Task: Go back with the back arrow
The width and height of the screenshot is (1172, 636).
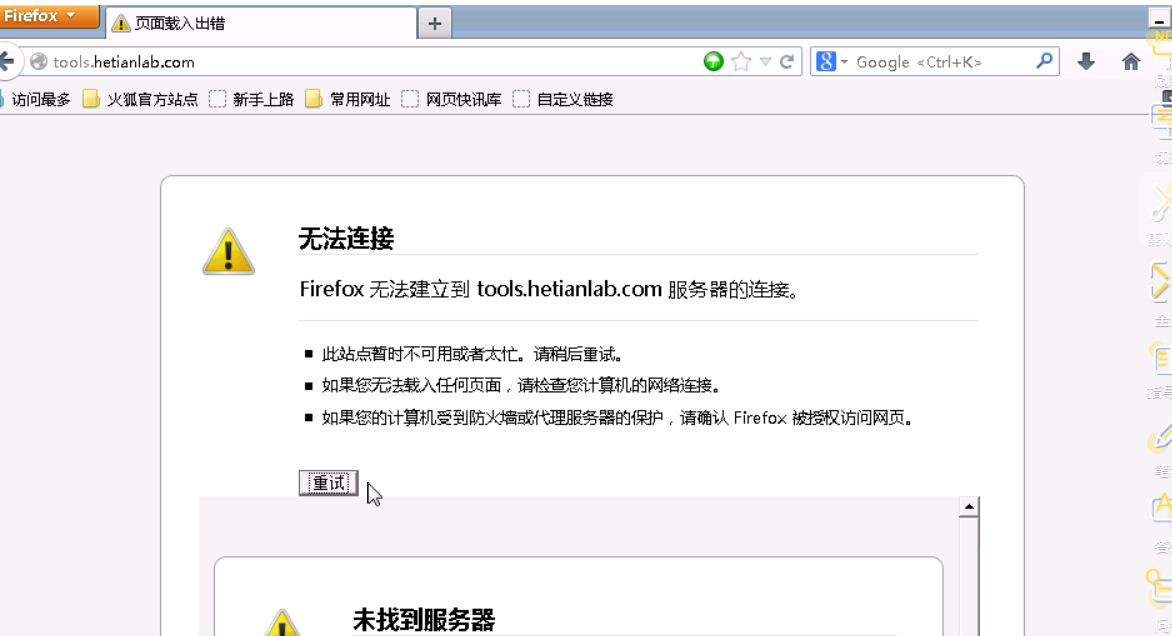Action: pos(7,61)
